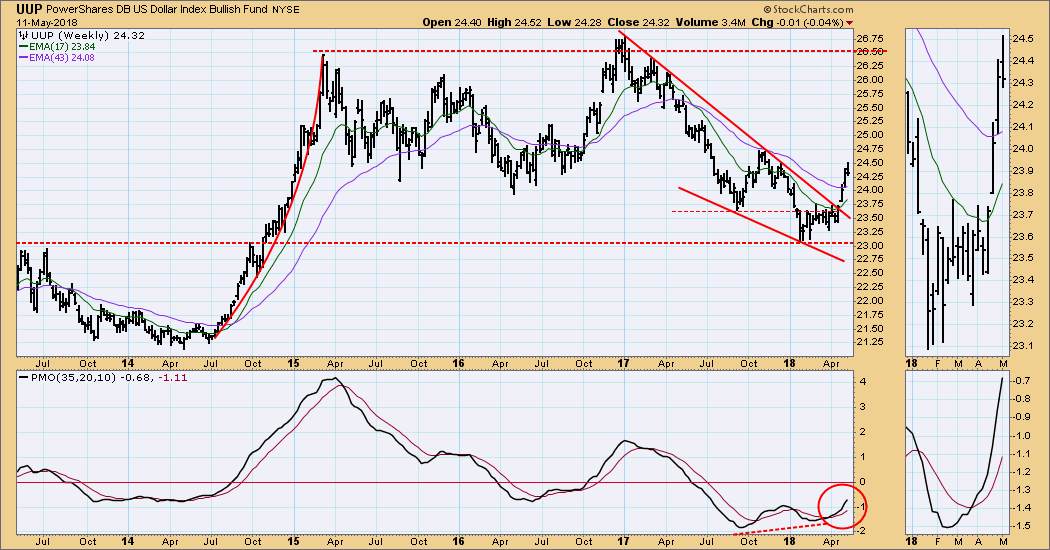Click the -1.5 label on the zoomed PMO panel
Viewport: 1050px width, 550px height.
[1023, 526]
